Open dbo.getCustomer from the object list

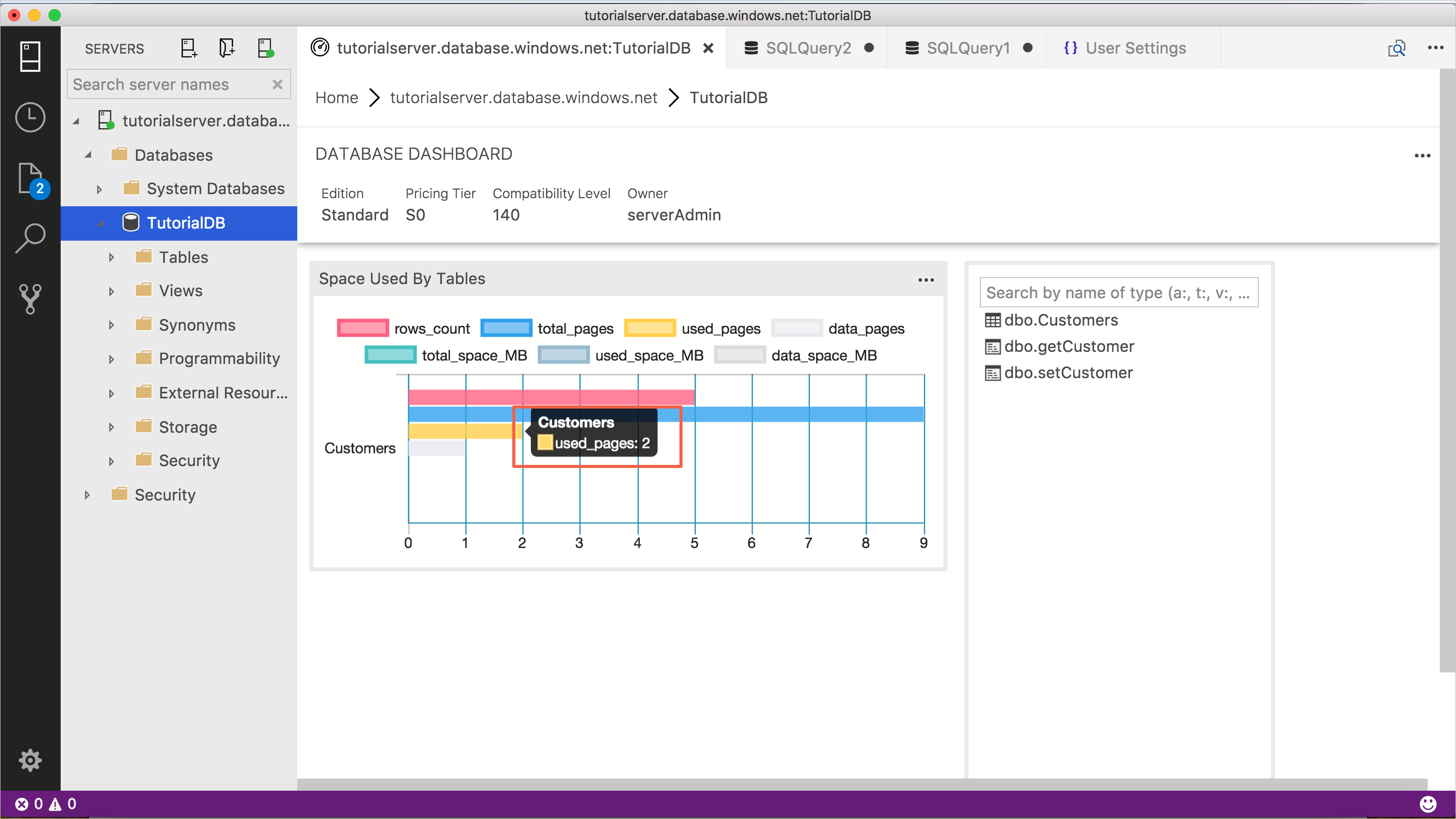[x=1068, y=346]
